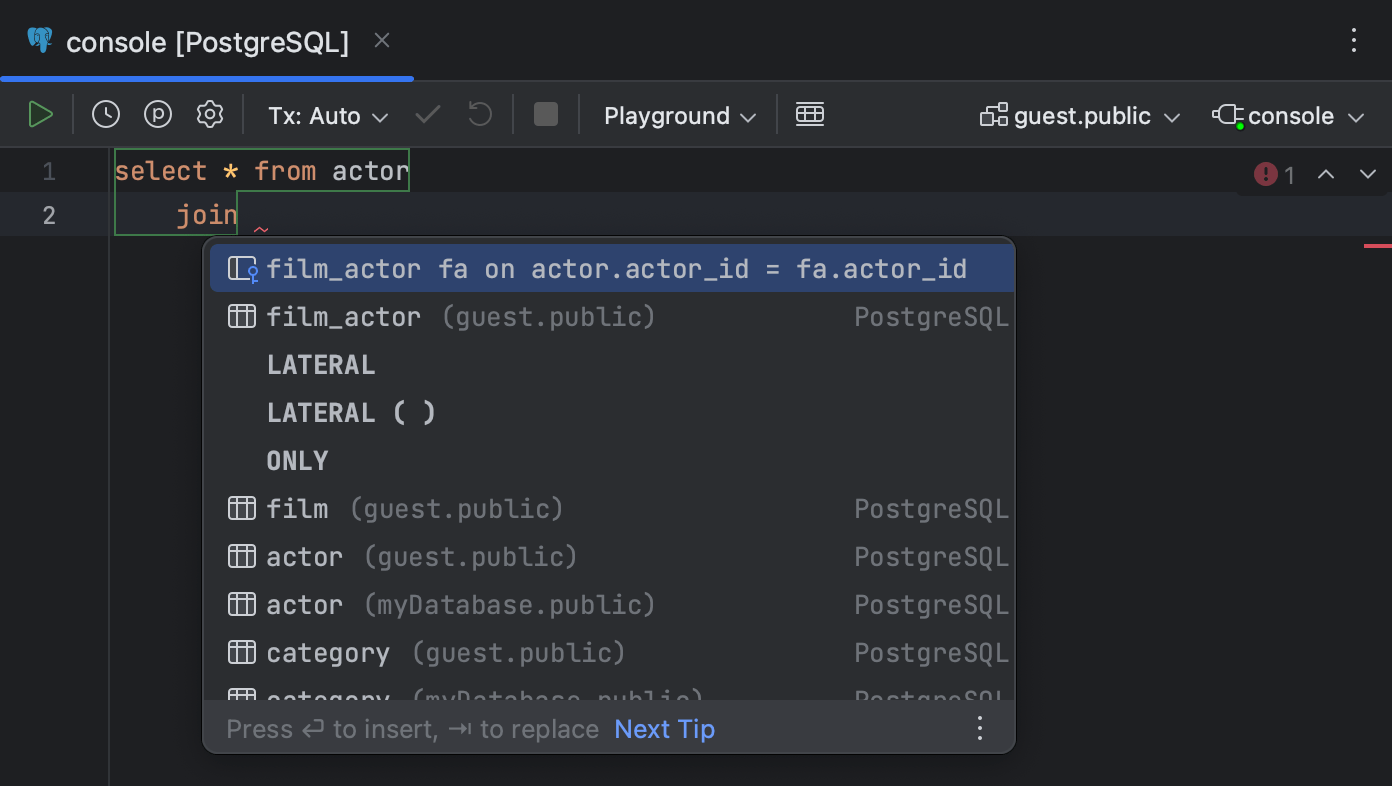This screenshot has height=786, width=1392.
Task: Open the Playground dropdown
Action: point(678,115)
